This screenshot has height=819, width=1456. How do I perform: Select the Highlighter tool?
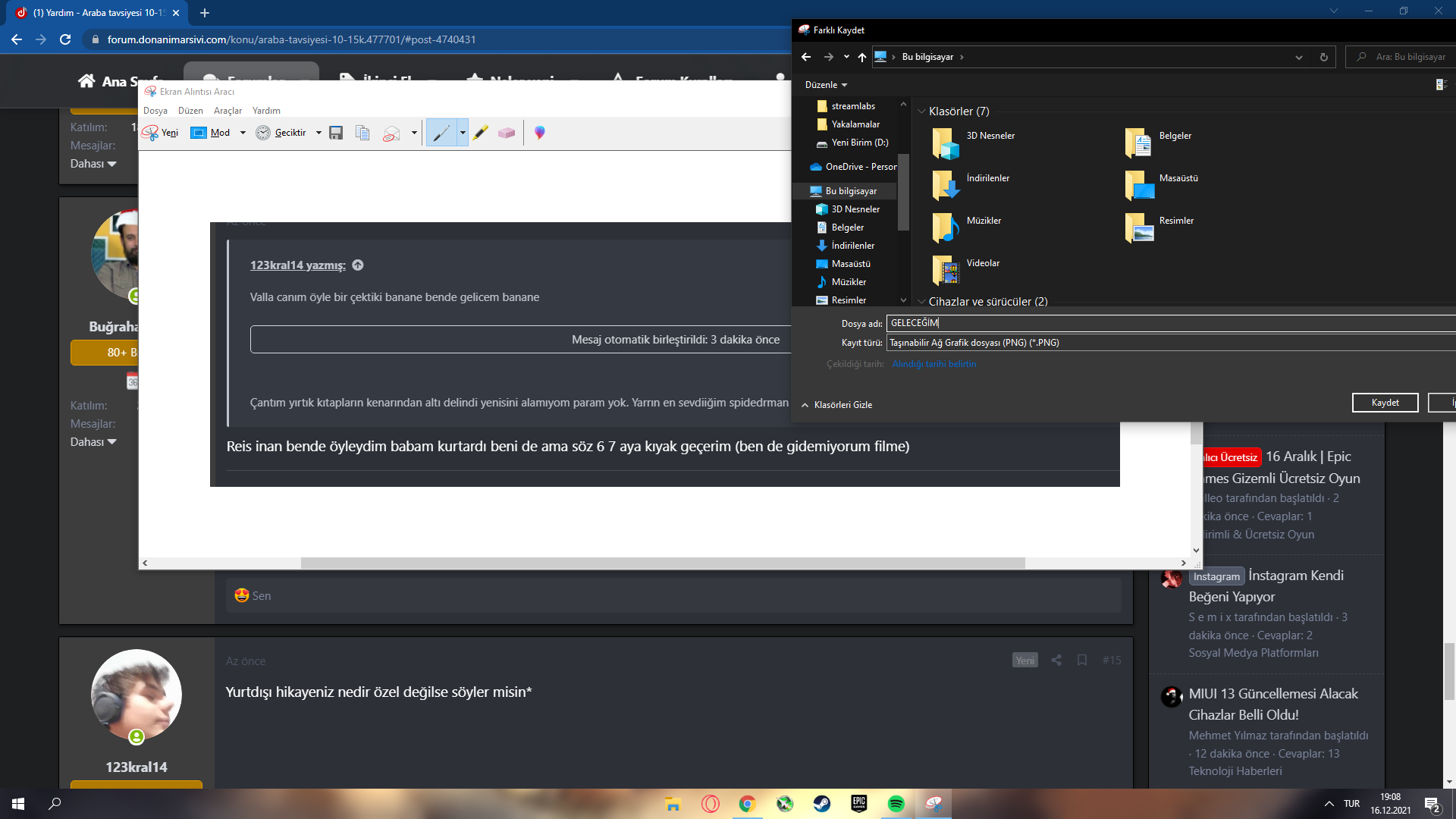tap(480, 133)
